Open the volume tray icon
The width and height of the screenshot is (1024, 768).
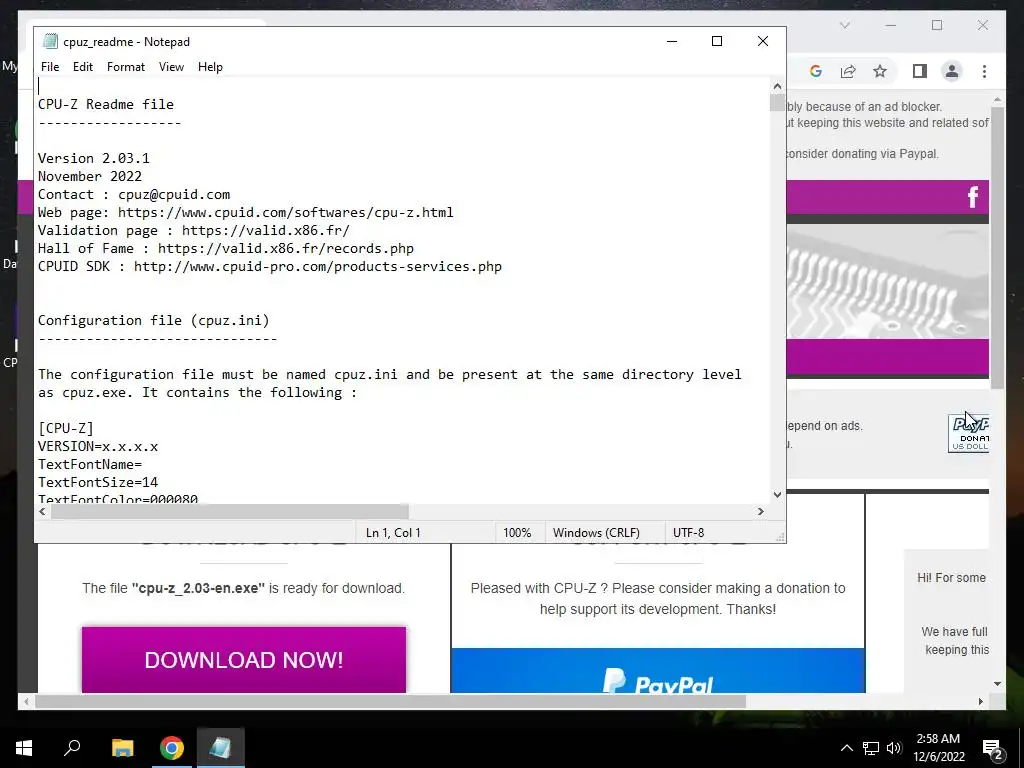pyautogui.click(x=894, y=748)
